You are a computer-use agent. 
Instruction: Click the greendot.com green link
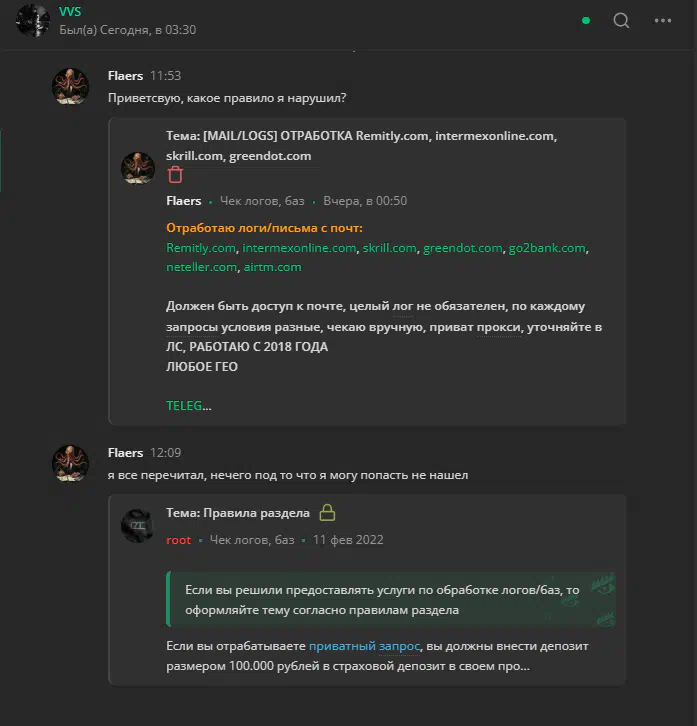[x=463, y=248]
